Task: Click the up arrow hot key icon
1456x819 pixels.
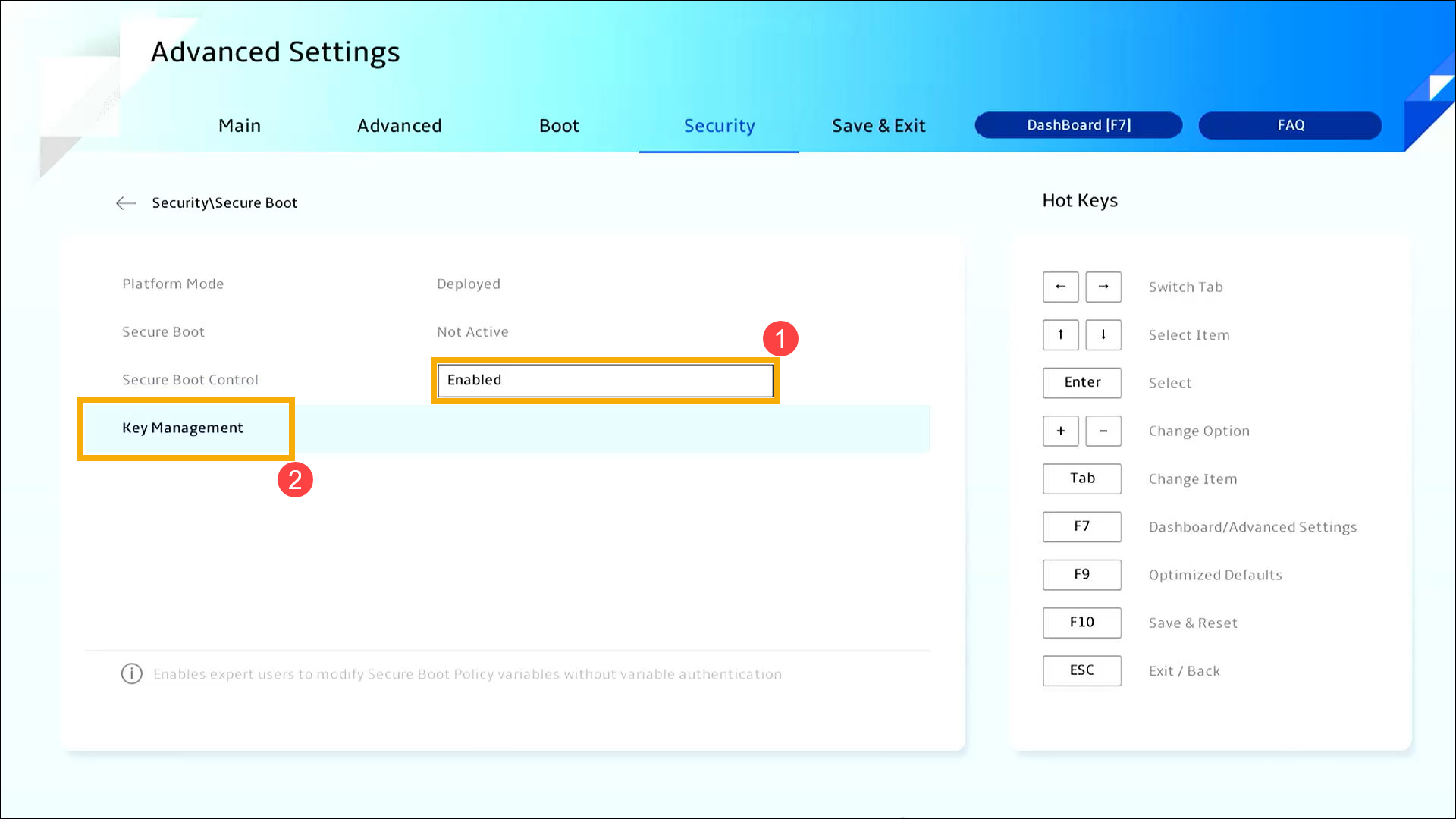Action: click(x=1060, y=334)
